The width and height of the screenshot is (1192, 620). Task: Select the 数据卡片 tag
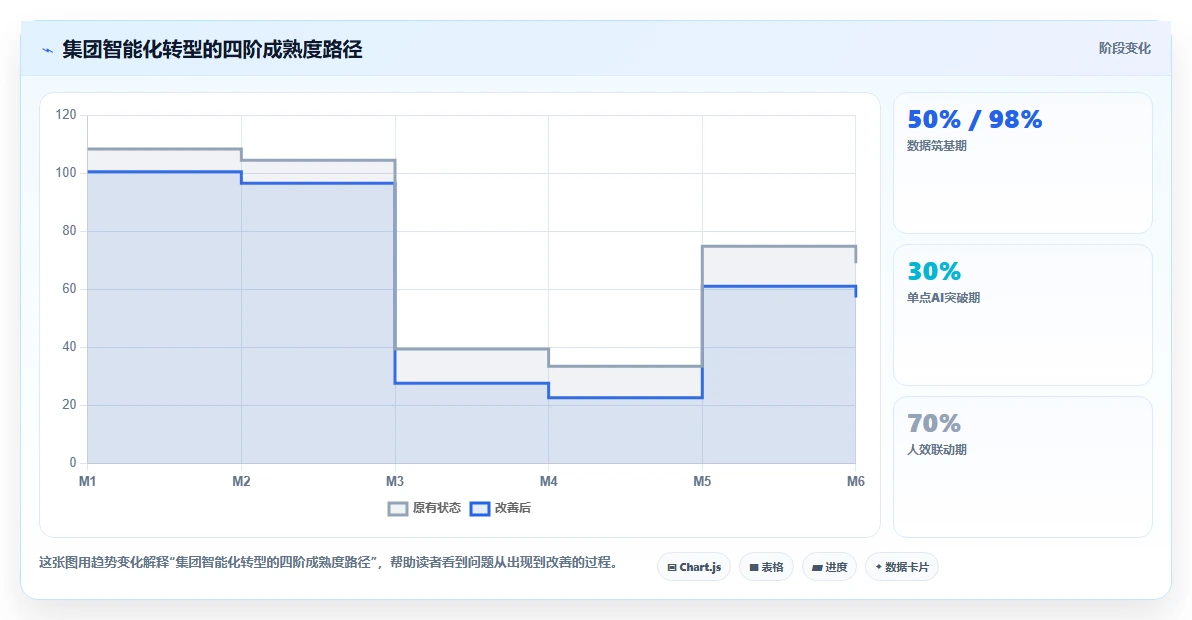pos(902,567)
